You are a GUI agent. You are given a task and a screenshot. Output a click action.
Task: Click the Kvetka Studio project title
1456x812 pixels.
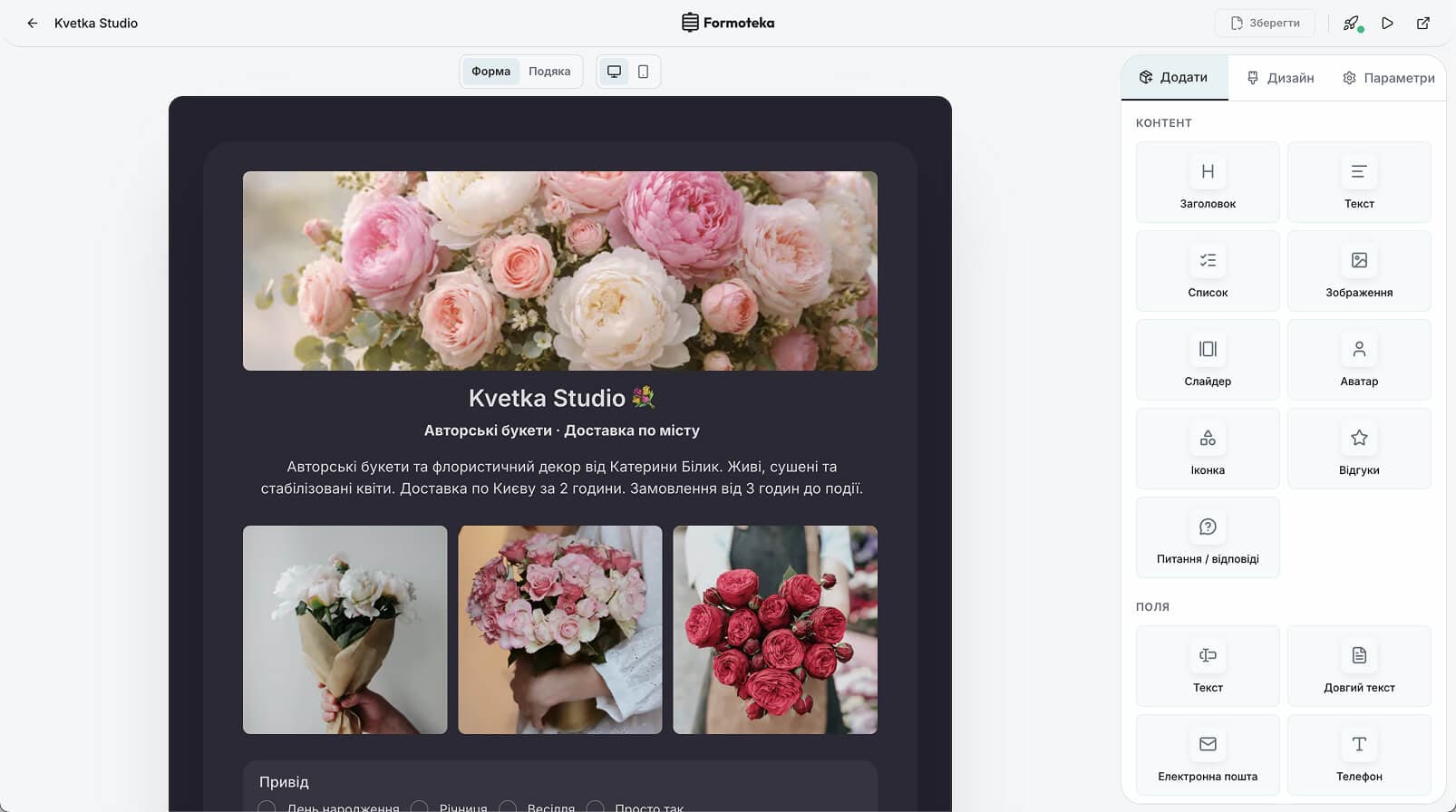tap(96, 24)
